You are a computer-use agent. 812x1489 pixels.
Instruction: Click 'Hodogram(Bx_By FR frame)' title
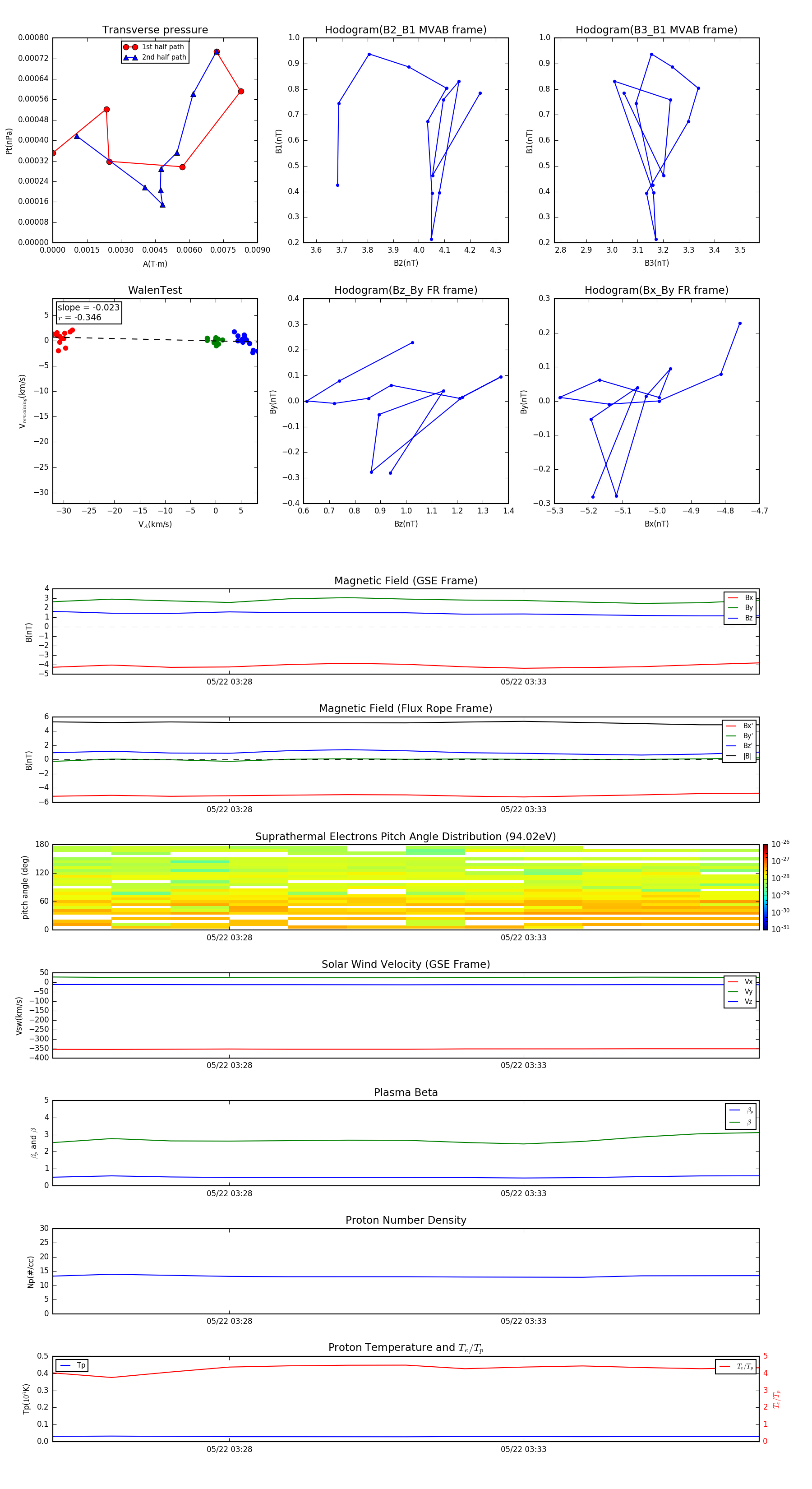[656, 290]
